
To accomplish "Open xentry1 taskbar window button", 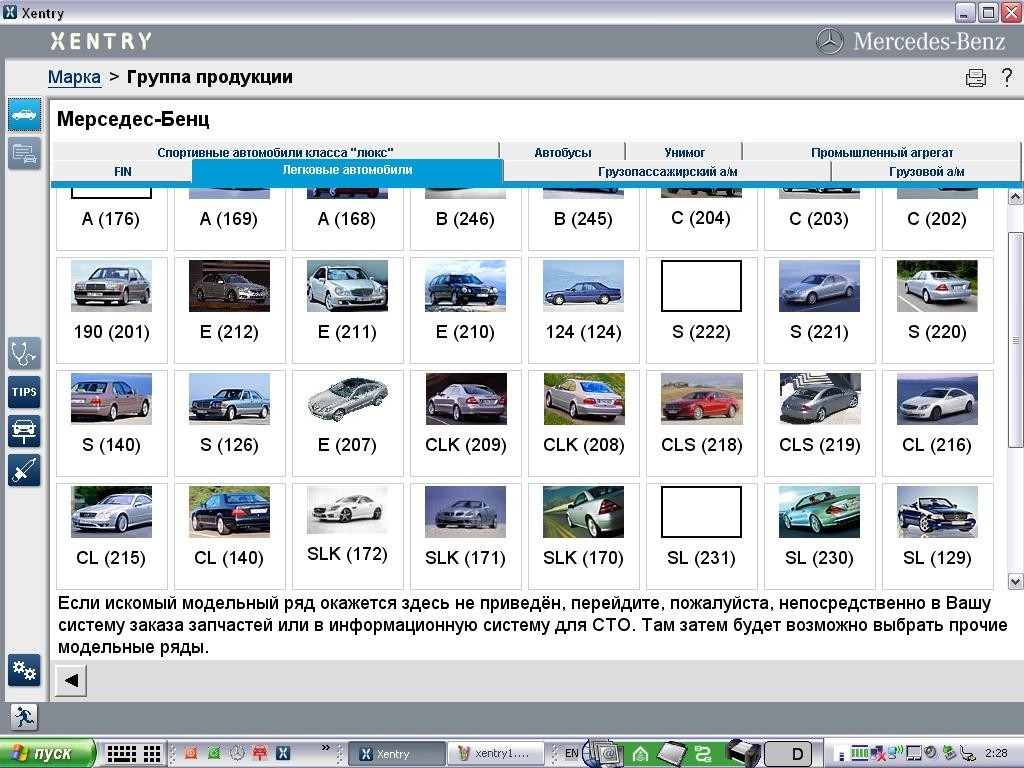I will (496, 754).
